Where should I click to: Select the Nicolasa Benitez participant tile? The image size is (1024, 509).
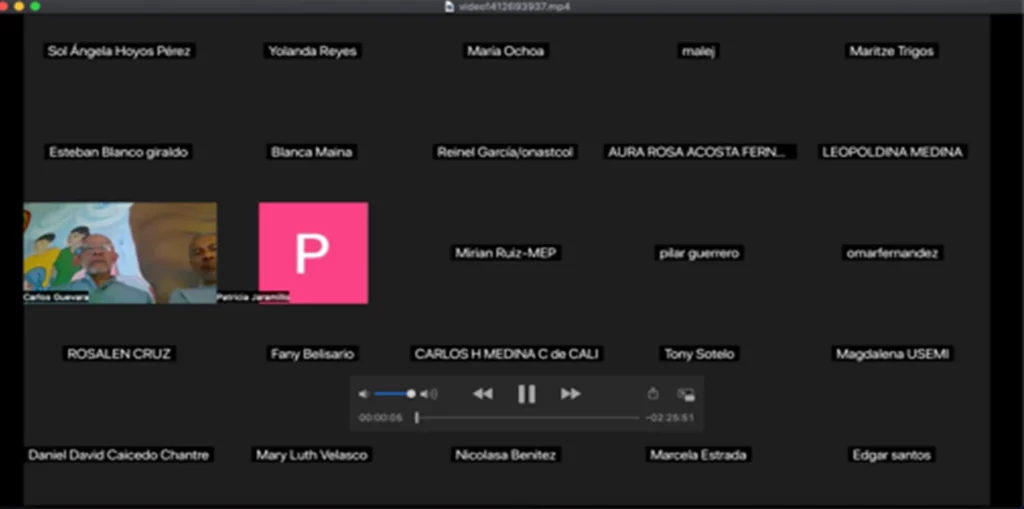[x=505, y=455]
